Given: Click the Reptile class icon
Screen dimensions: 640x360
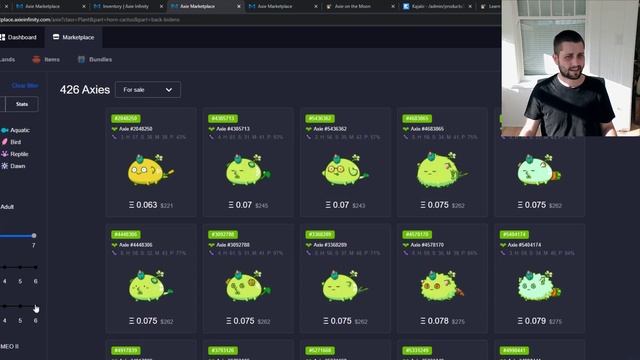Looking at the screenshot, I should 4,154.
